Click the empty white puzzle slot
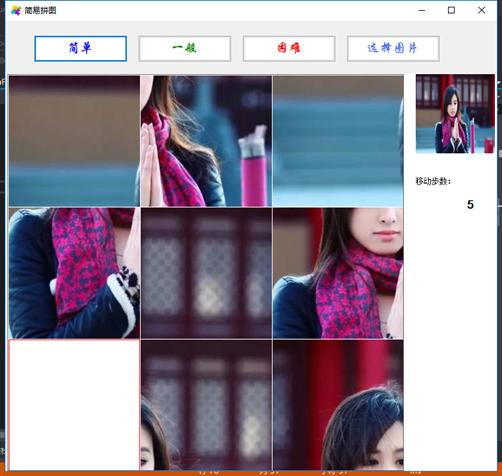This screenshot has height=476, width=502. [x=74, y=405]
